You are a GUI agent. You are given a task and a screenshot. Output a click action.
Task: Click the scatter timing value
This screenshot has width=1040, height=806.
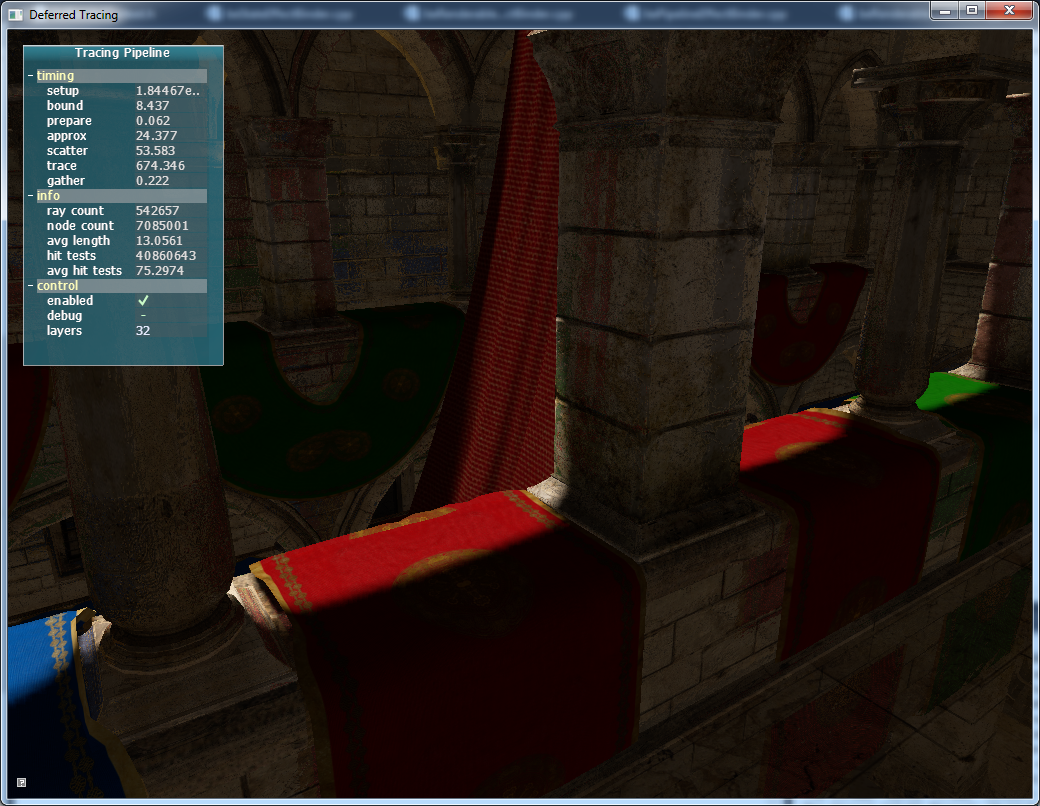click(154, 151)
